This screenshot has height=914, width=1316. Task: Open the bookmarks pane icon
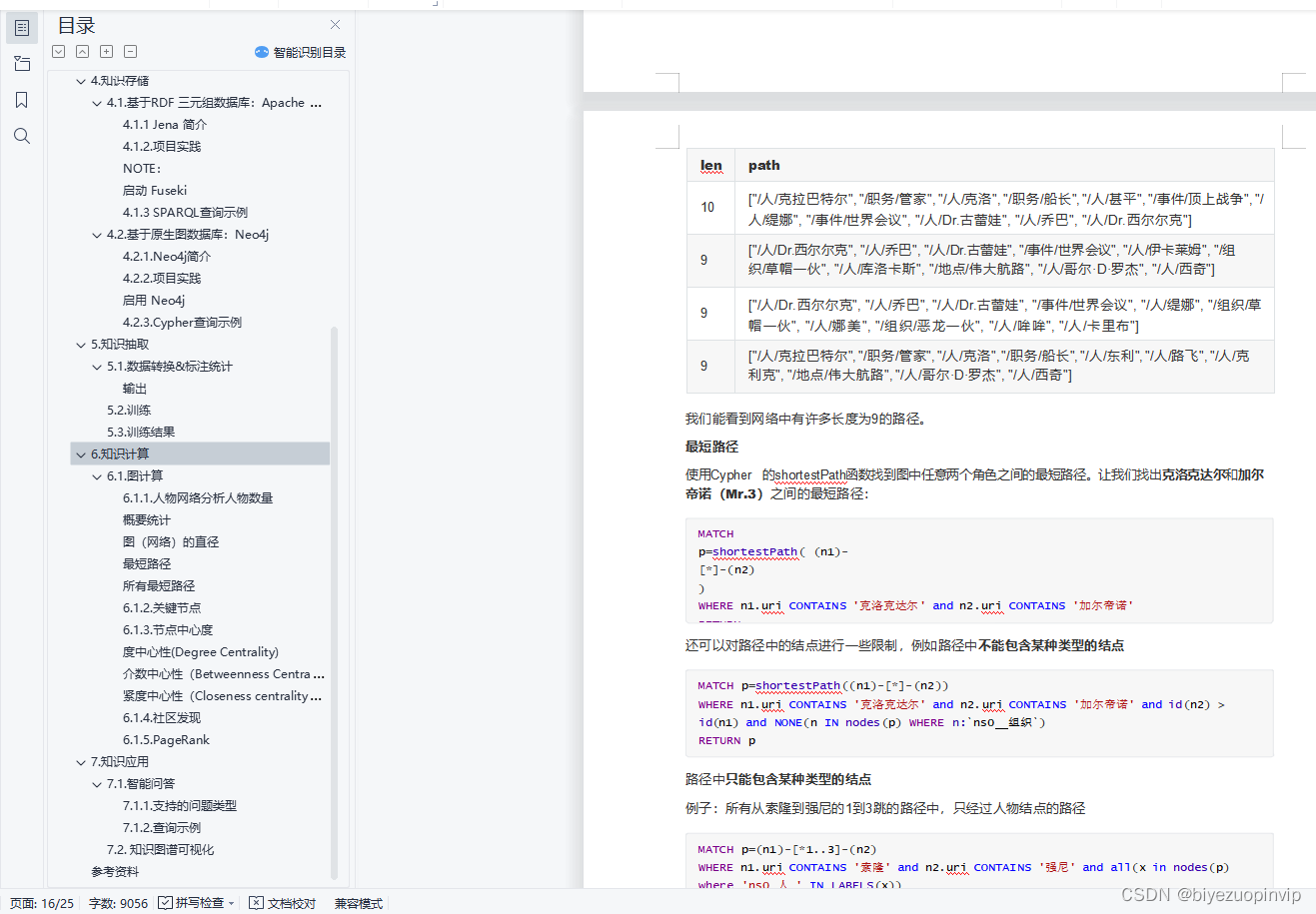pyautogui.click(x=22, y=100)
